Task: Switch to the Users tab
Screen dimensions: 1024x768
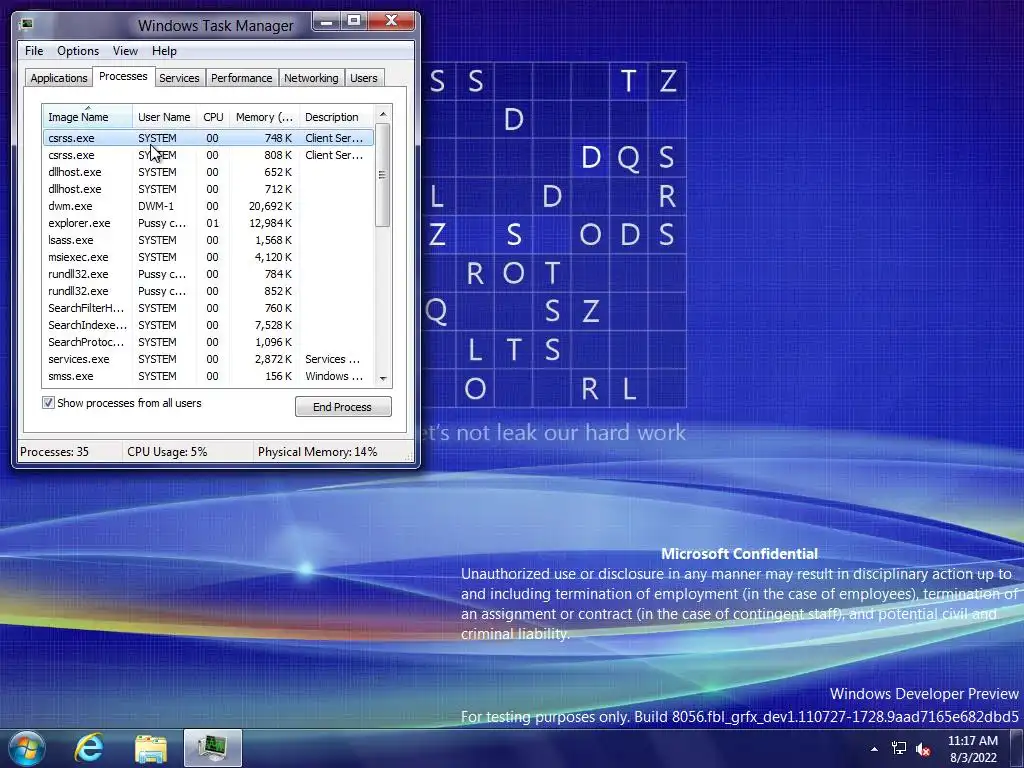Action: click(364, 78)
